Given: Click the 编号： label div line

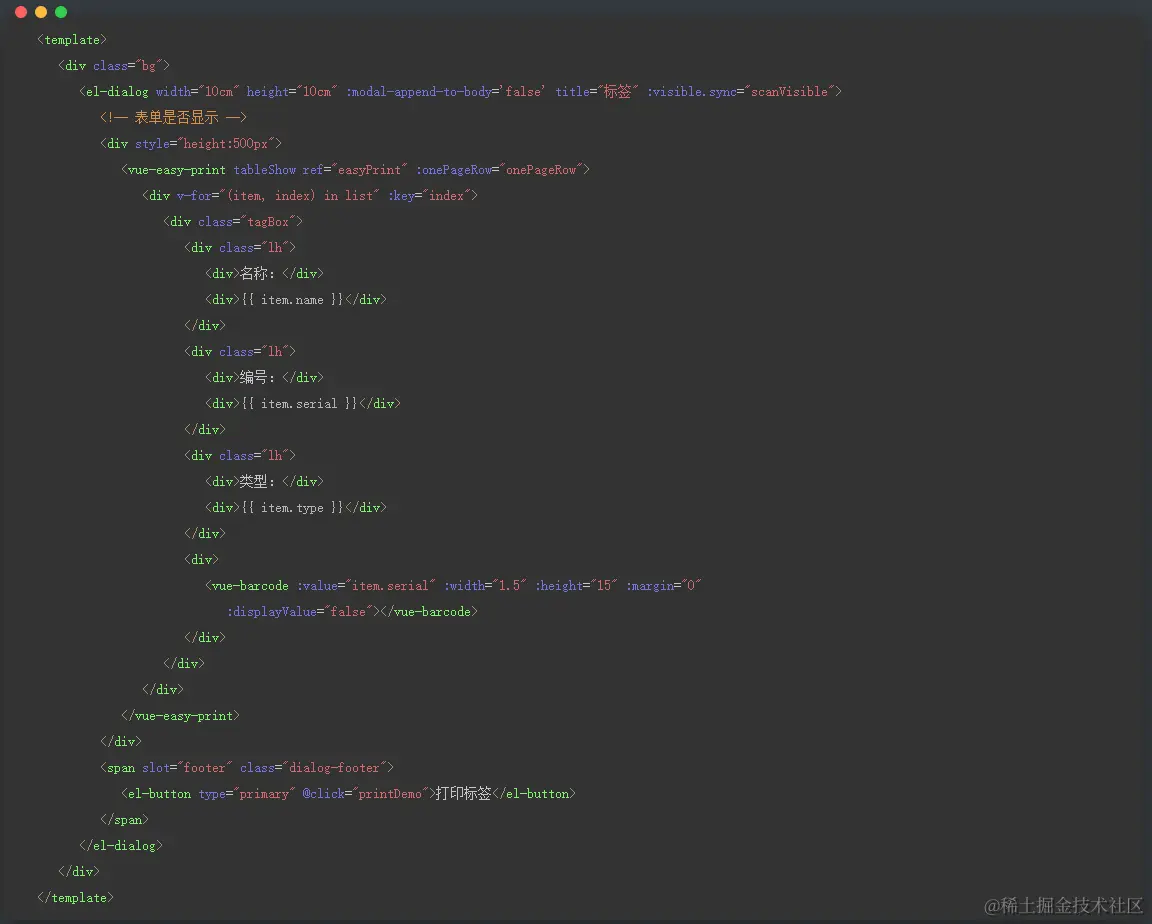Looking at the screenshot, I should [x=264, y=378].
